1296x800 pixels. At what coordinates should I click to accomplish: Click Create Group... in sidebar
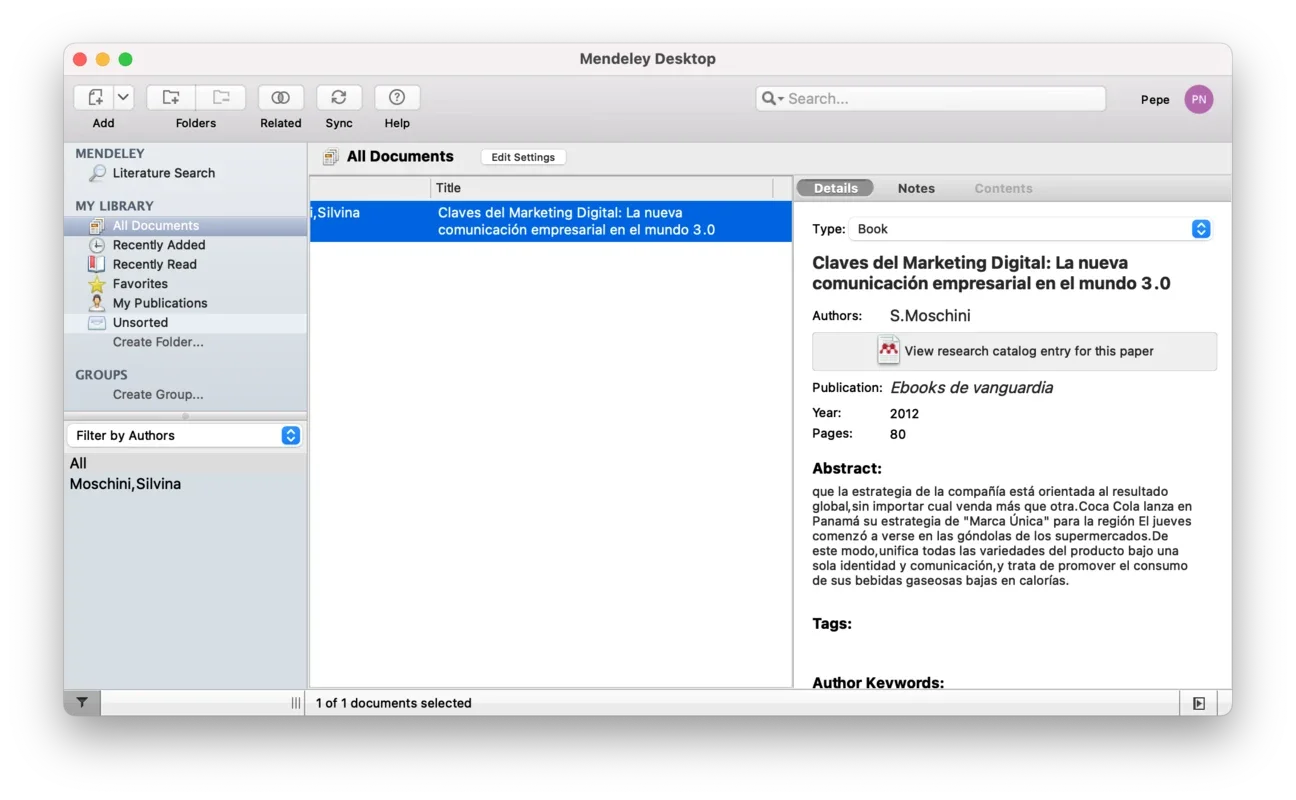tap(158, 395)
